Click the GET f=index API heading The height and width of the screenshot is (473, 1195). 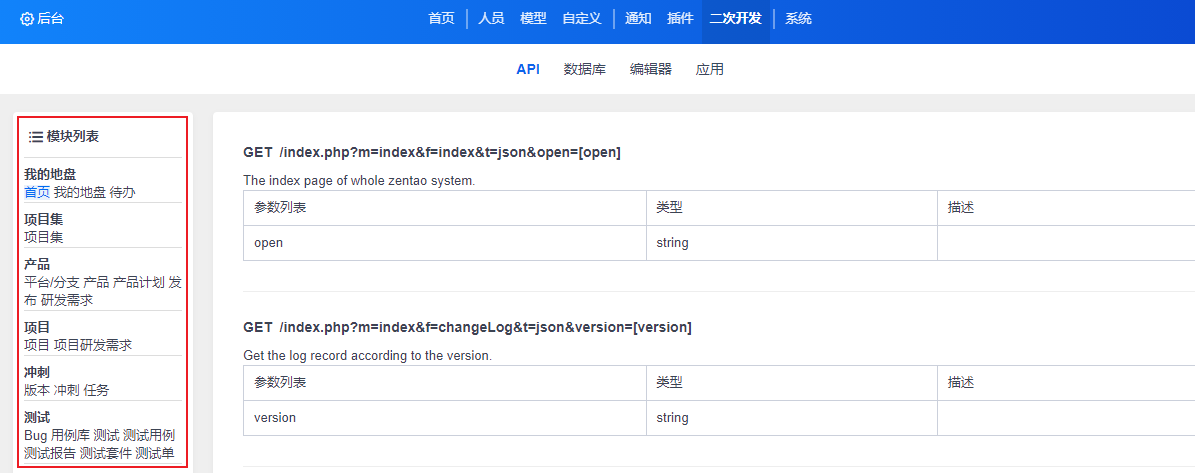click(432, 152)
